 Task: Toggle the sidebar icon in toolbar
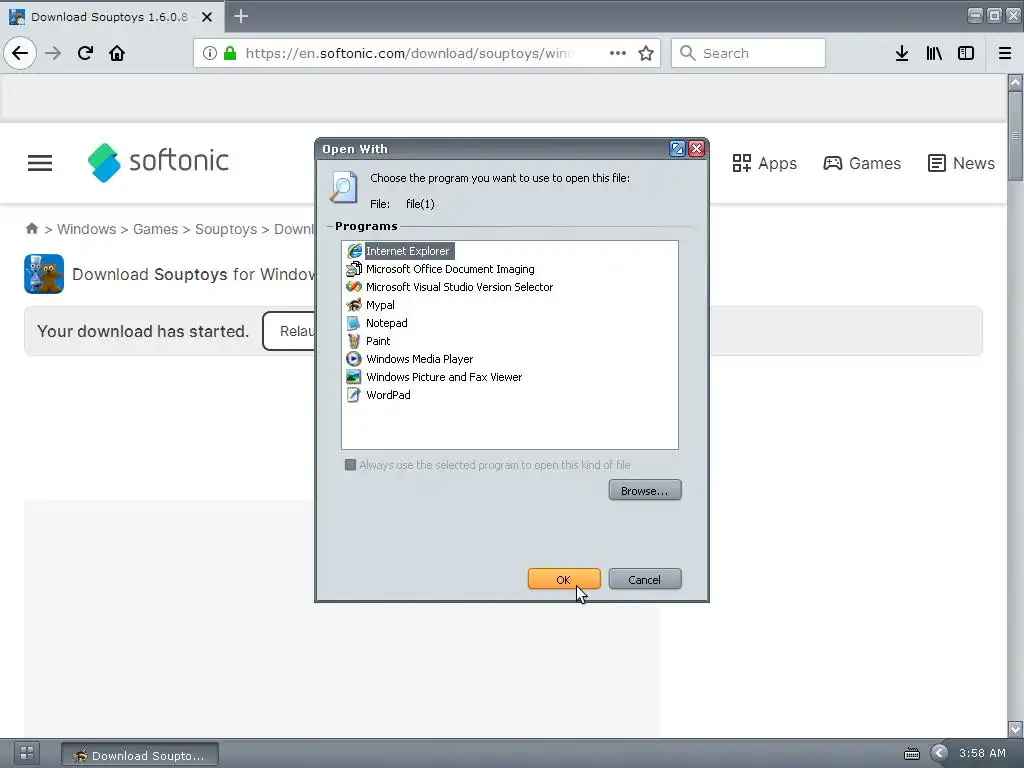pyautogui.click(x=966, y=53)
